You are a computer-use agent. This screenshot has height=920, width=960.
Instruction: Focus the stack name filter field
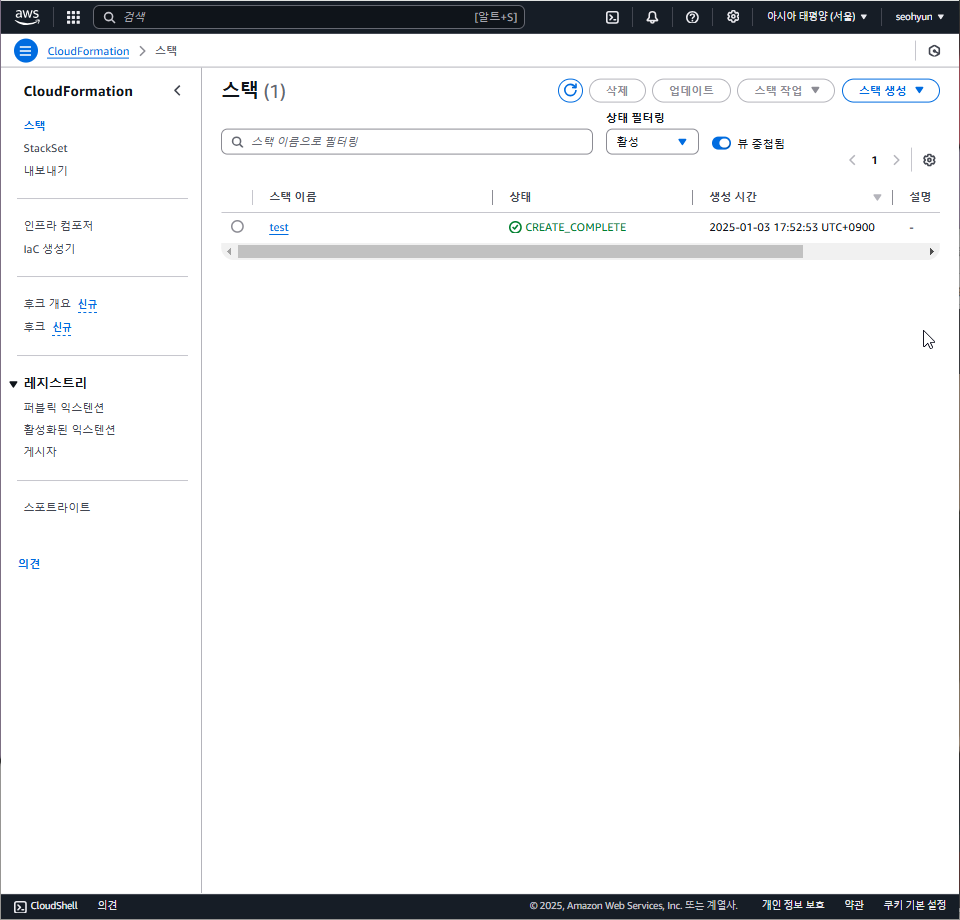point(407,141)
